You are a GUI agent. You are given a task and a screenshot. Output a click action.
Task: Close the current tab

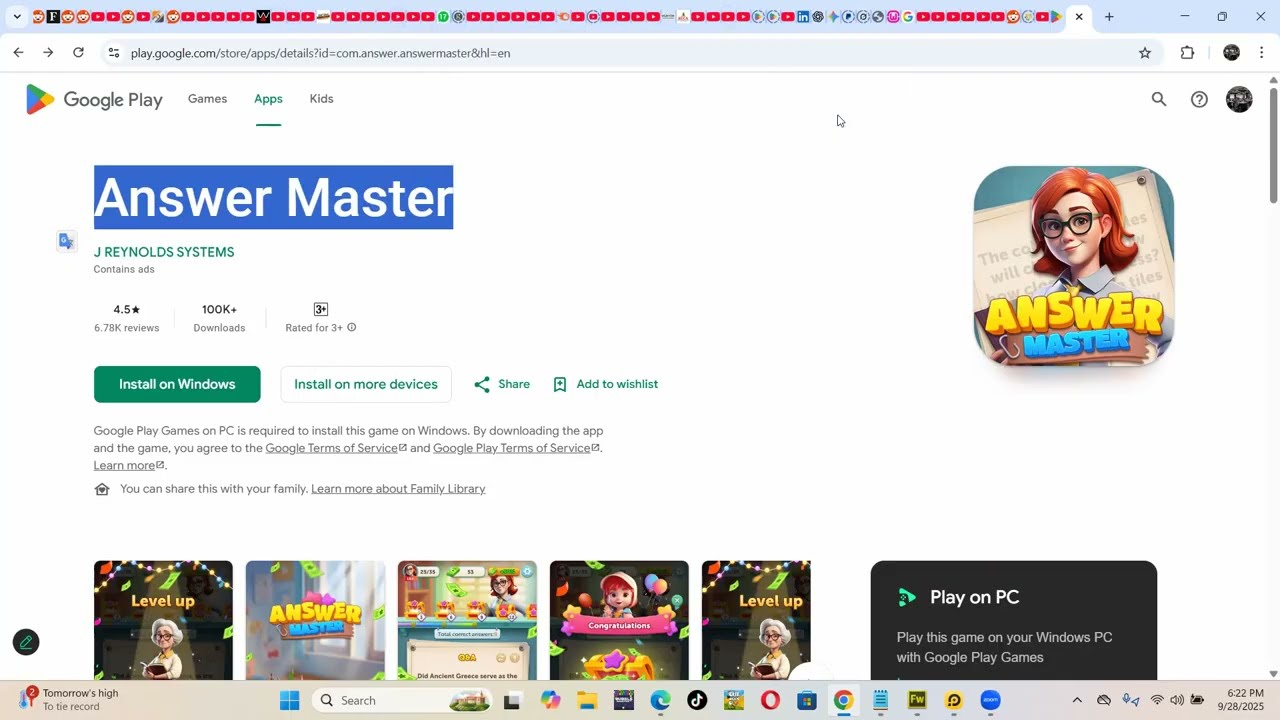[1079, 17]
